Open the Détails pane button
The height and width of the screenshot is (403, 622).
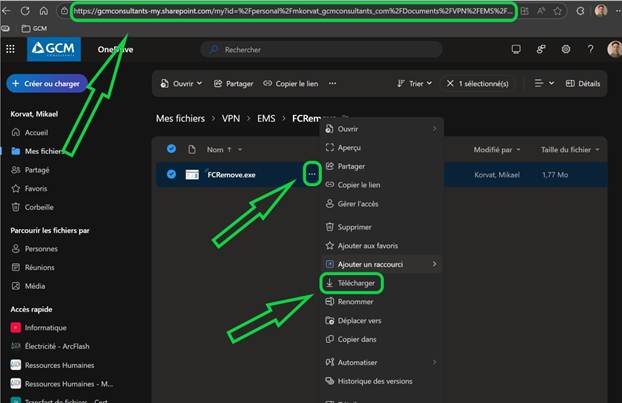pyautogui.click(x=583, y=83)
